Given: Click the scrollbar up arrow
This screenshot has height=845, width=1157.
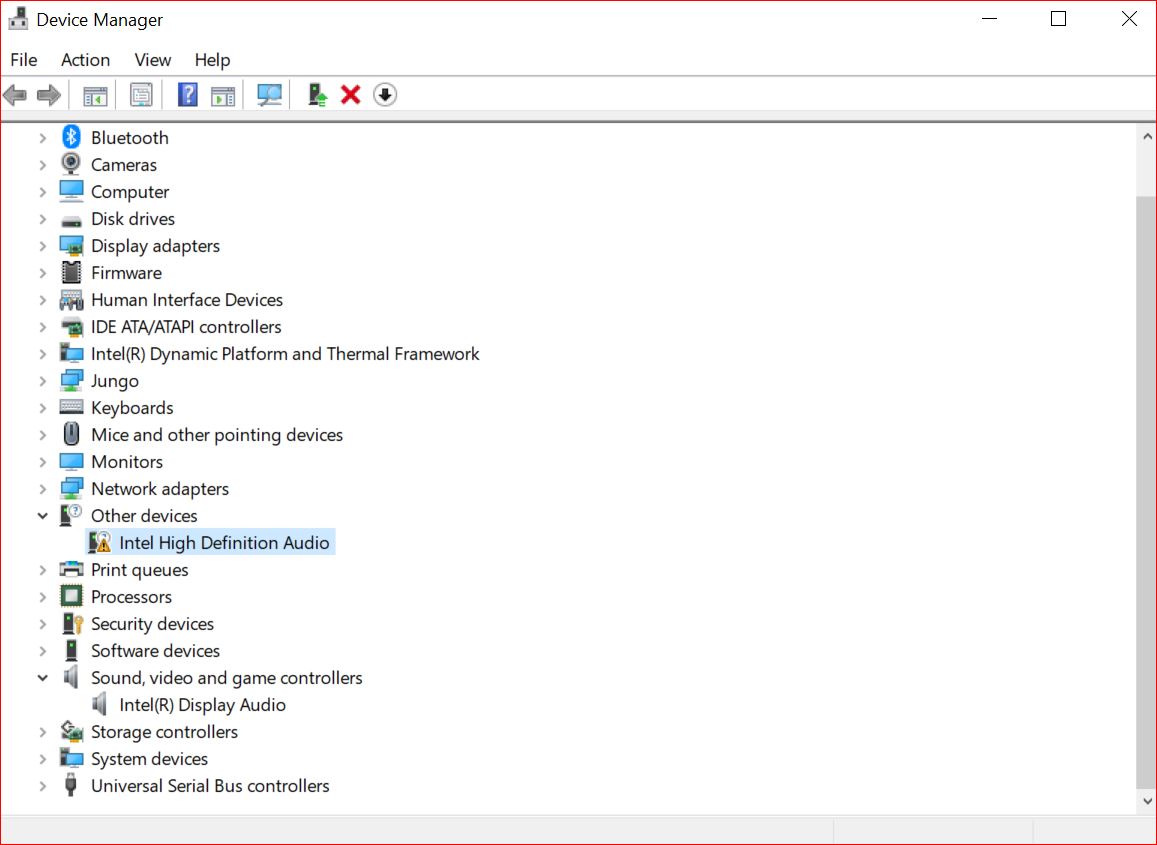Looking at the screenshot, I should tap(1147, 136).
